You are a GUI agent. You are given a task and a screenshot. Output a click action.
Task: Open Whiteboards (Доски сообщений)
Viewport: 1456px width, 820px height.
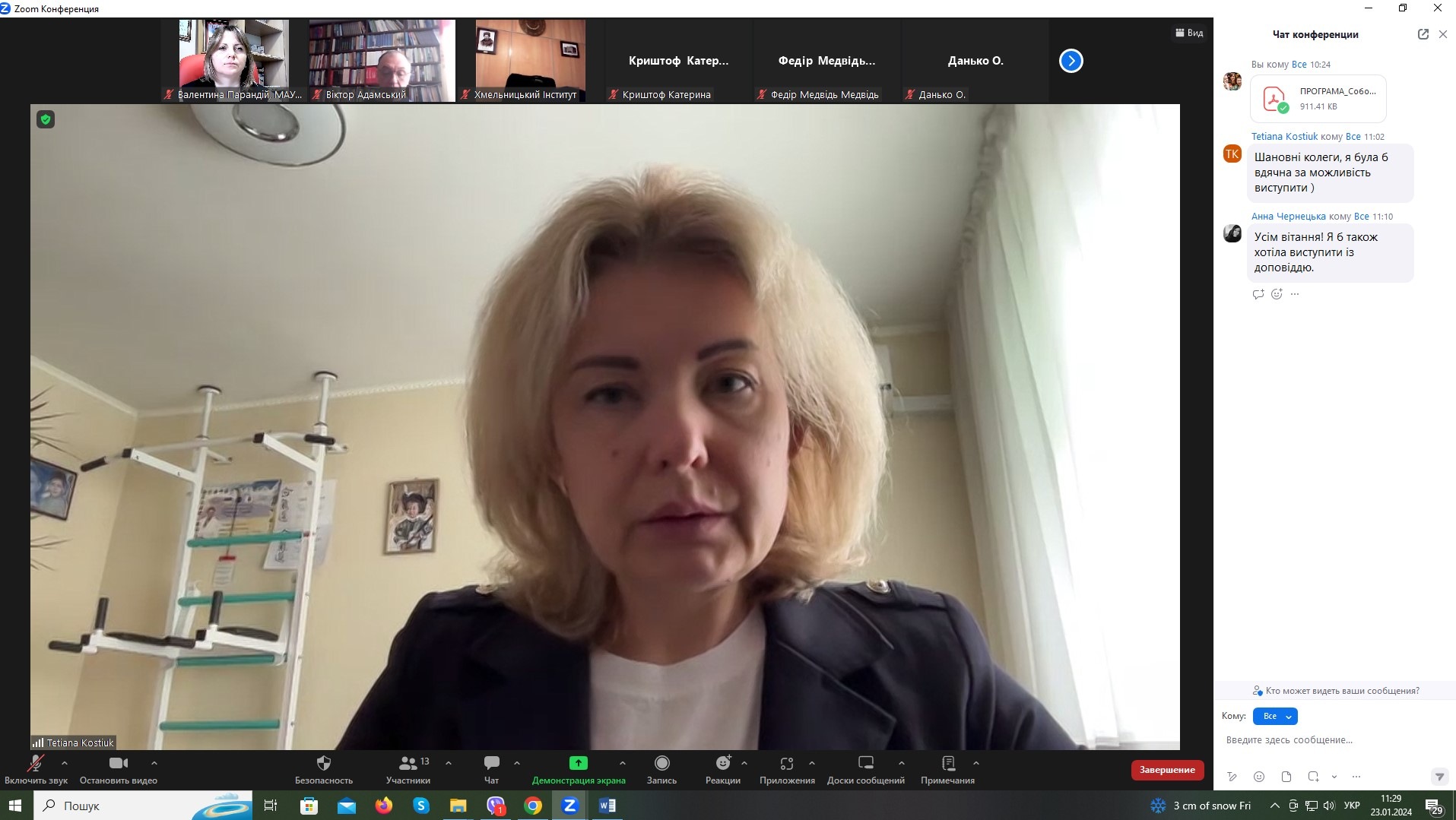pyautogui.click(x=865, y=764)
